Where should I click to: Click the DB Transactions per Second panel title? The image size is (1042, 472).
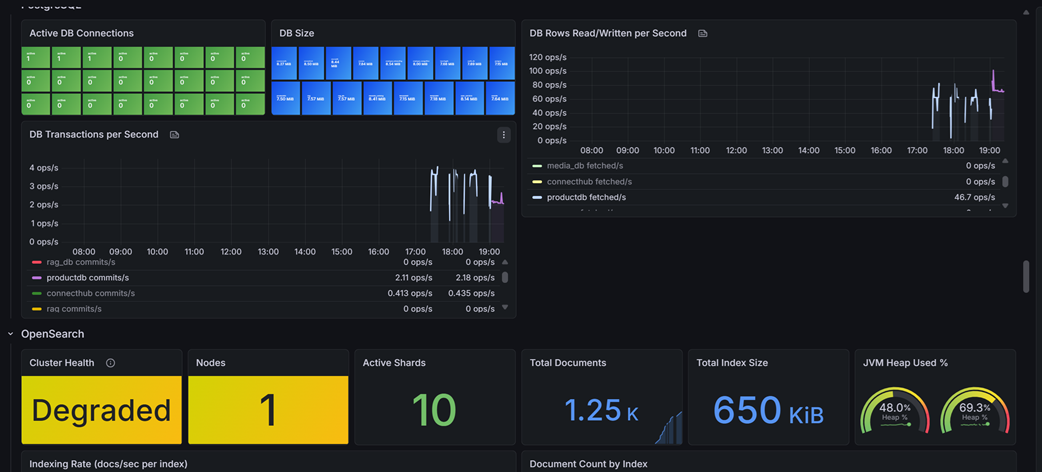click(94, 134)
